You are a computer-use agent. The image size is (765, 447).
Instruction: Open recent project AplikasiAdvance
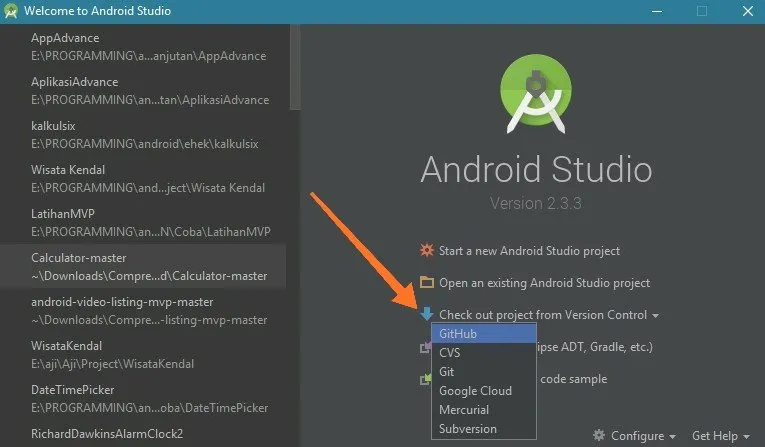tap(144, 91)
